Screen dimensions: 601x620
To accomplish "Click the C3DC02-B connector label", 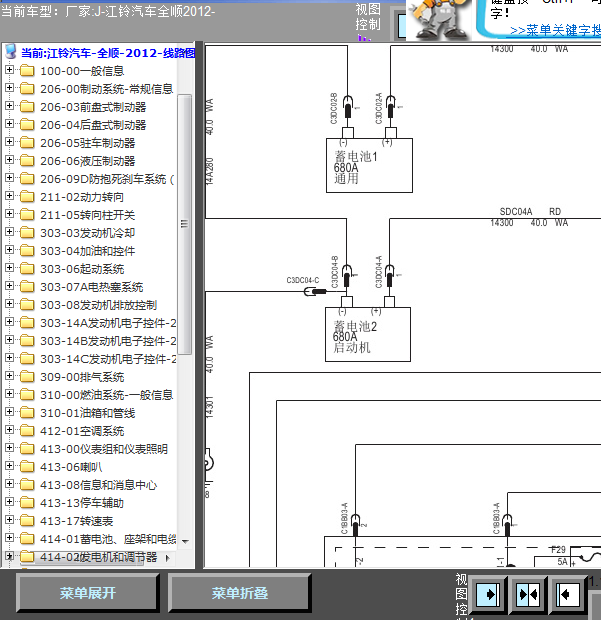I will click(334, 108).
